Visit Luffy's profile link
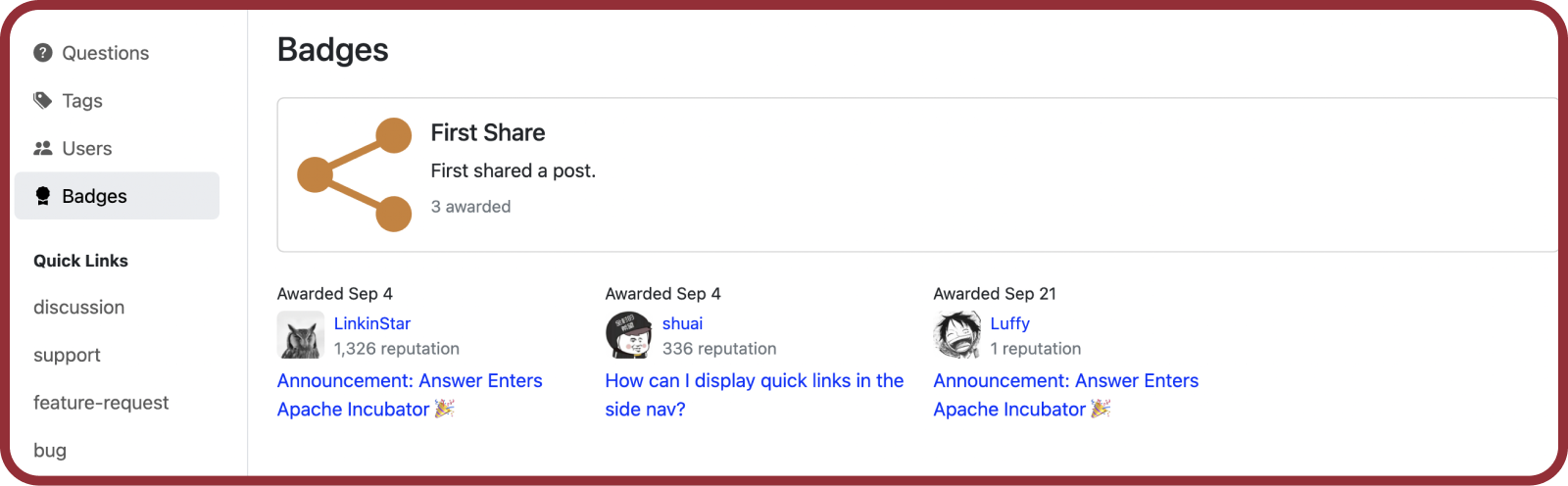This screenshot has width=1568, height=486. coord(1009,323)
